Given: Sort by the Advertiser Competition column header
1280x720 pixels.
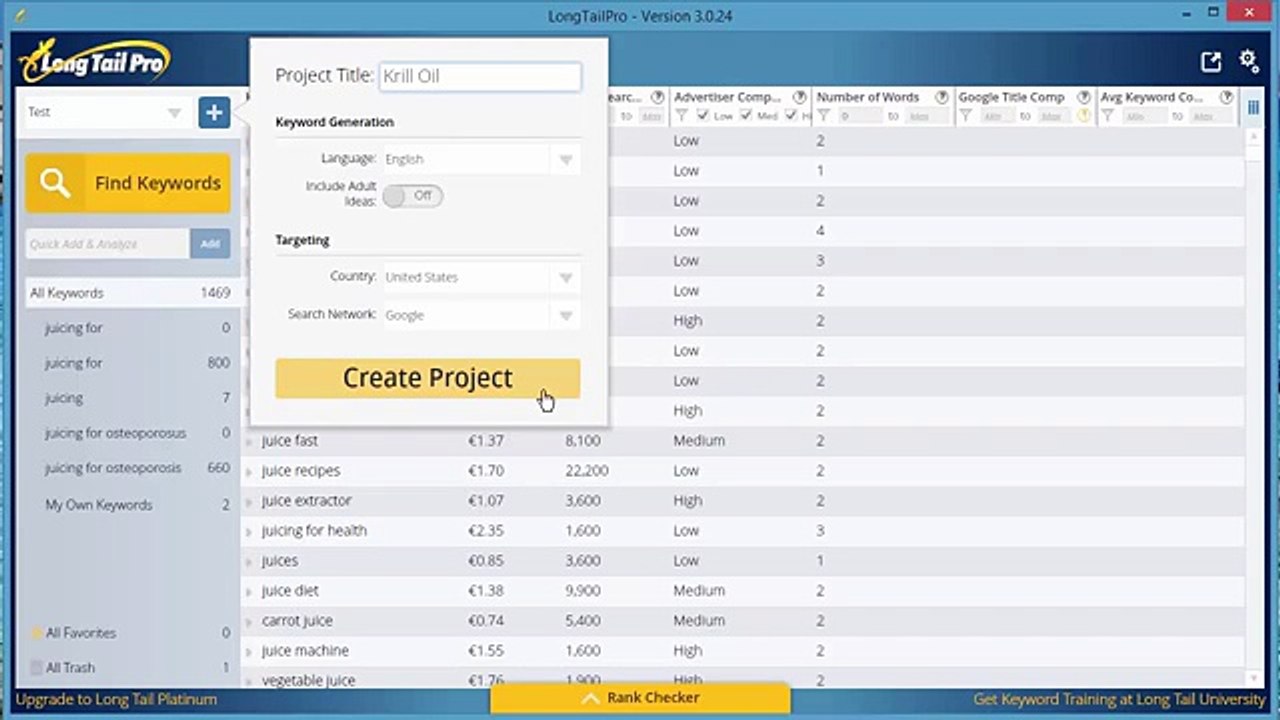Looking at the screenshot, I should point(728,97).
